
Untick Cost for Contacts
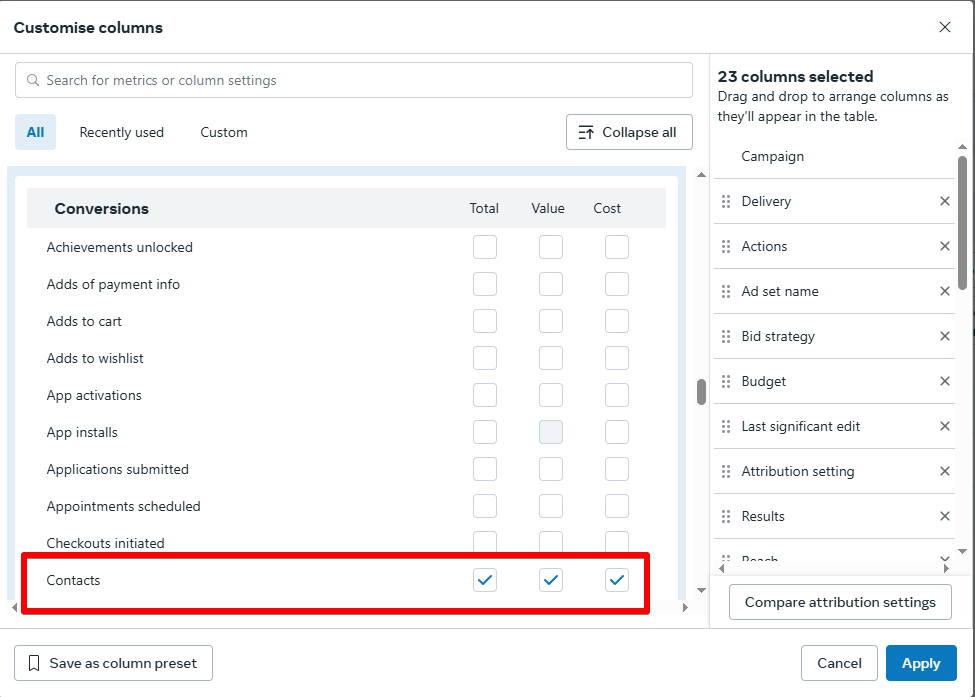click(617, 580)
